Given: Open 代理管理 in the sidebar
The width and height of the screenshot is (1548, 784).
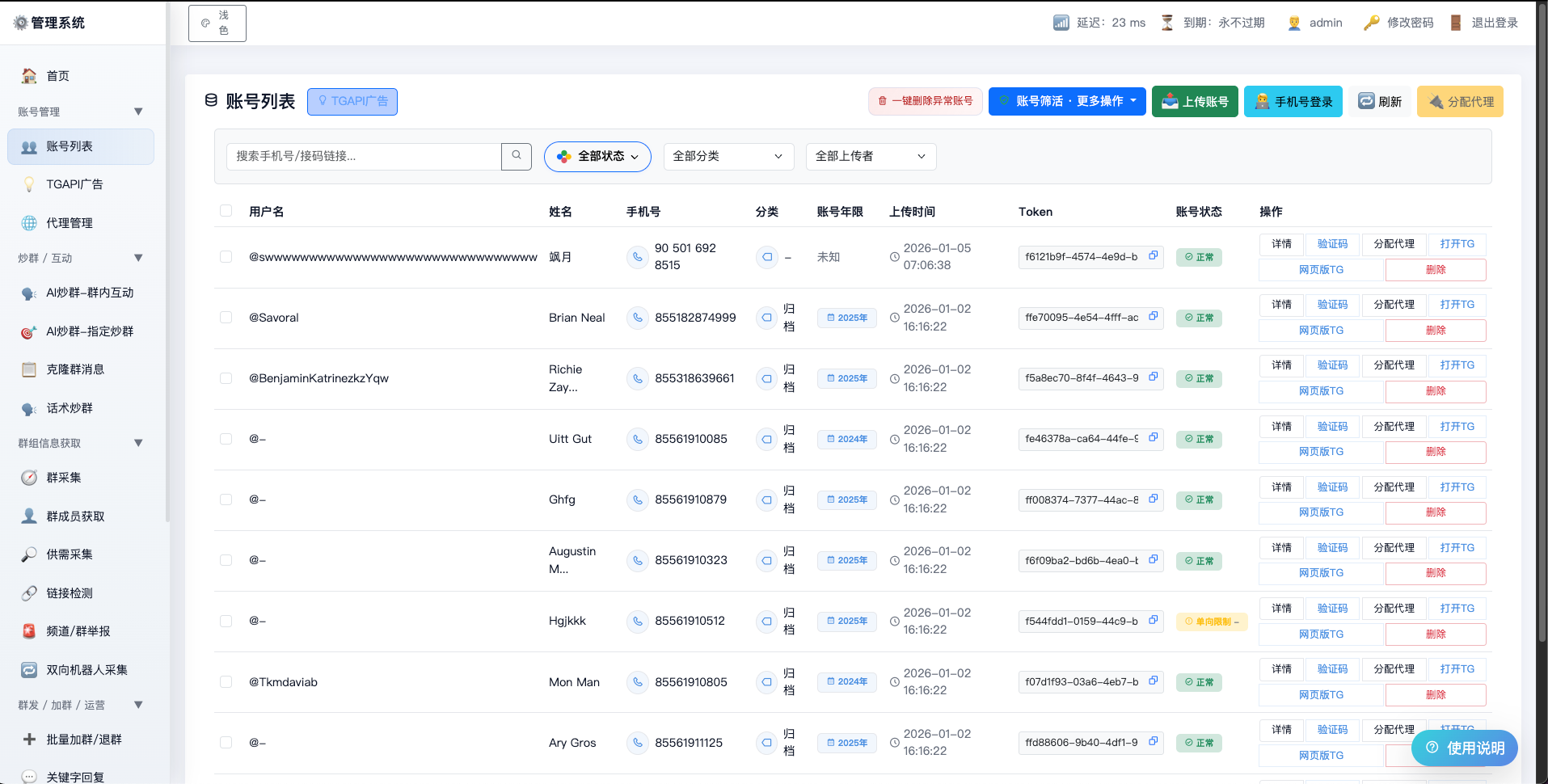Looking at the screenshot, I should (70, 223).
